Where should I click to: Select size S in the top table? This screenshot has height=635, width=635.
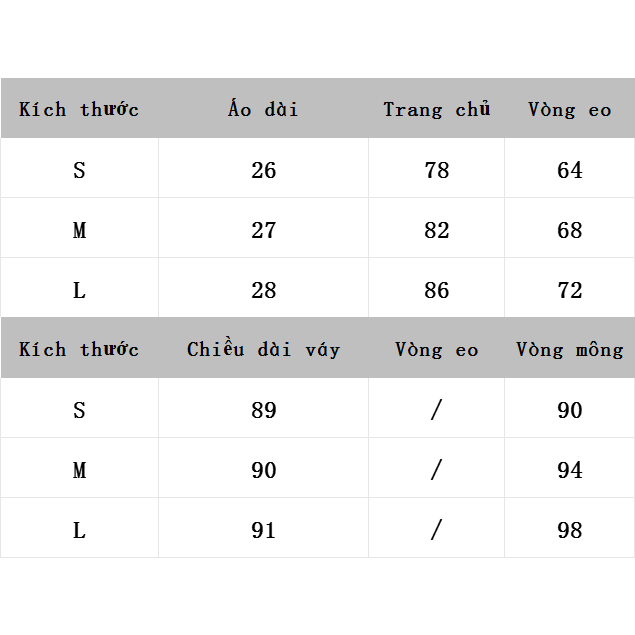click(79, 170)
